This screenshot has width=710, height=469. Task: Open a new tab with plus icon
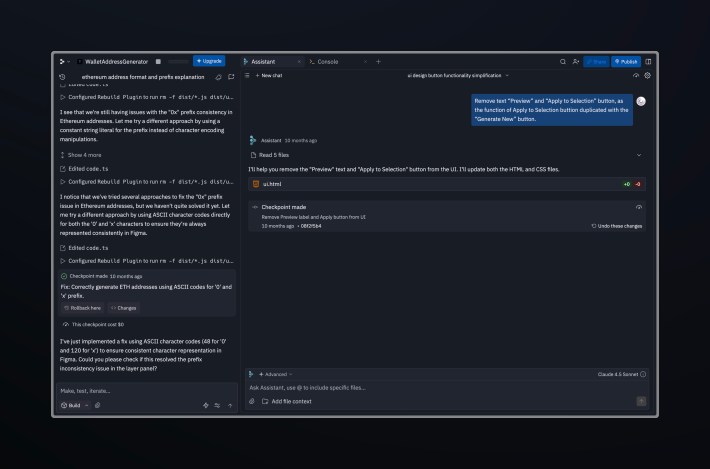[378, 61]
